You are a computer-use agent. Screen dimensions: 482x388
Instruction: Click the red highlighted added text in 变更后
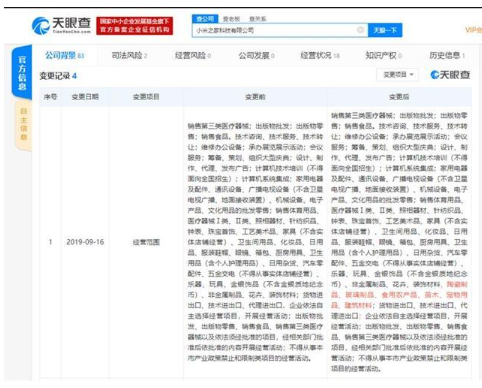[x=399, y=295]
